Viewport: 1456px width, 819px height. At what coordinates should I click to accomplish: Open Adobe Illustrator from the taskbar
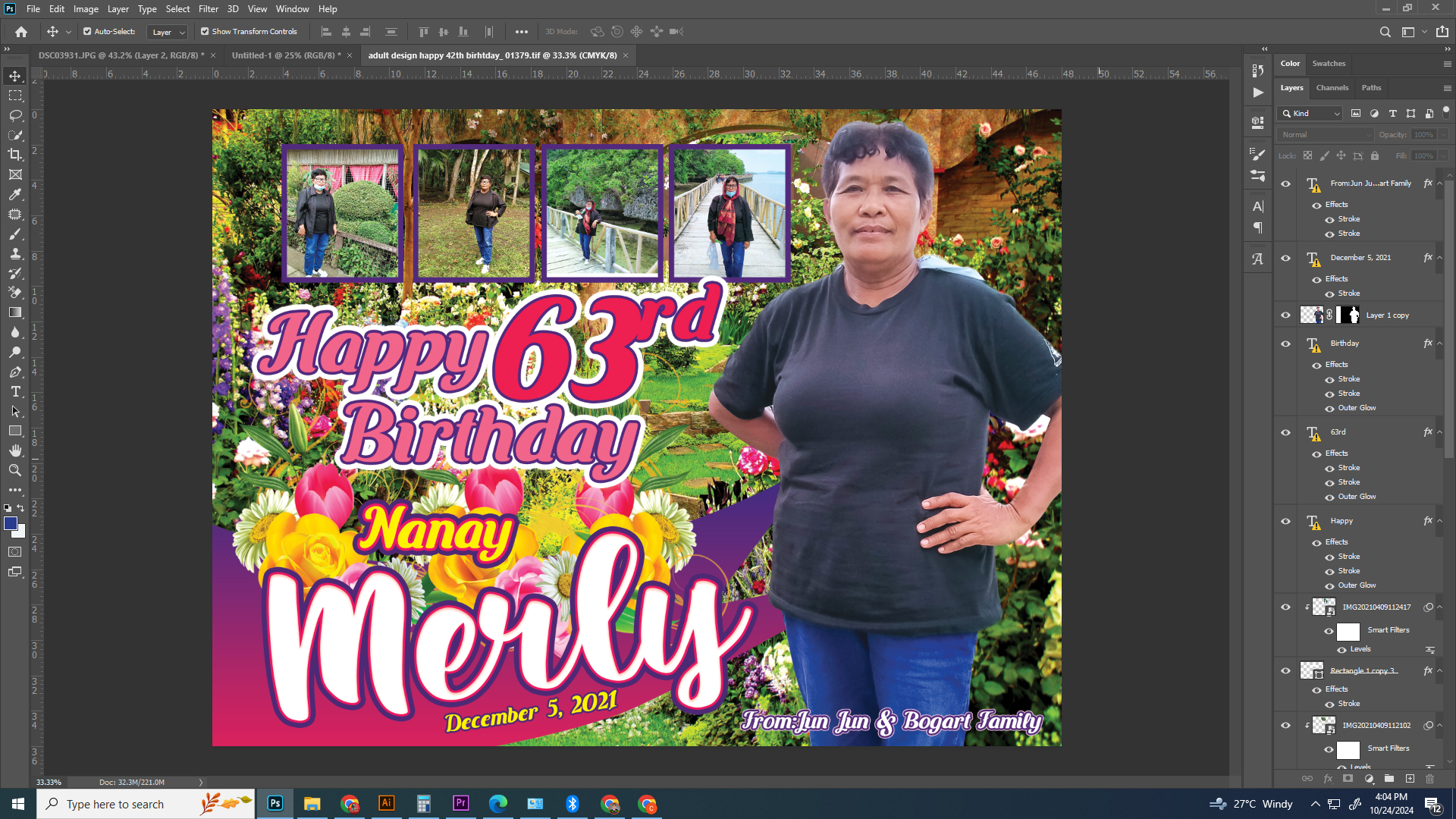point(386,804)
